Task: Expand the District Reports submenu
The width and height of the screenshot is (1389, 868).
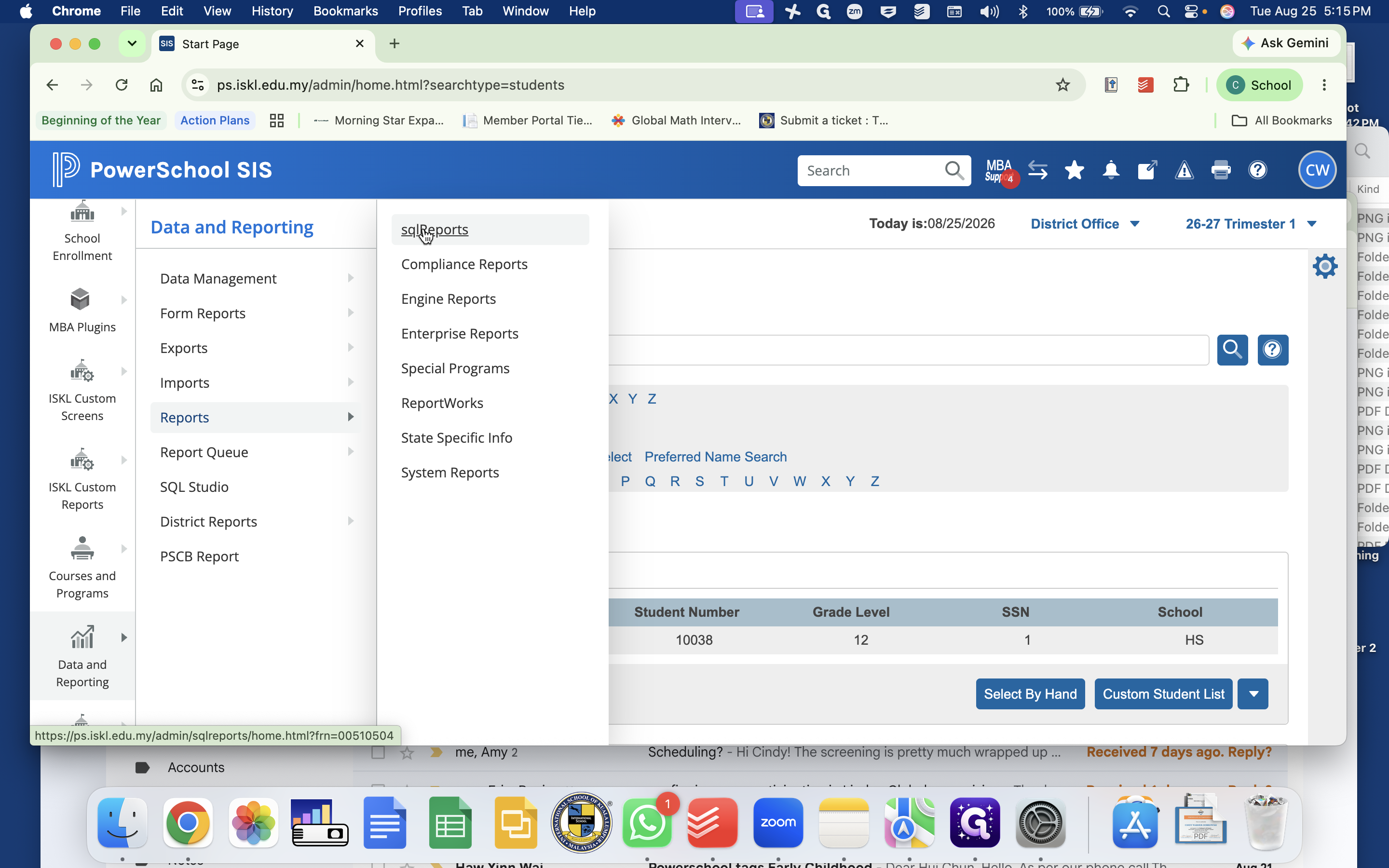Action: click(x=256, y=521)
